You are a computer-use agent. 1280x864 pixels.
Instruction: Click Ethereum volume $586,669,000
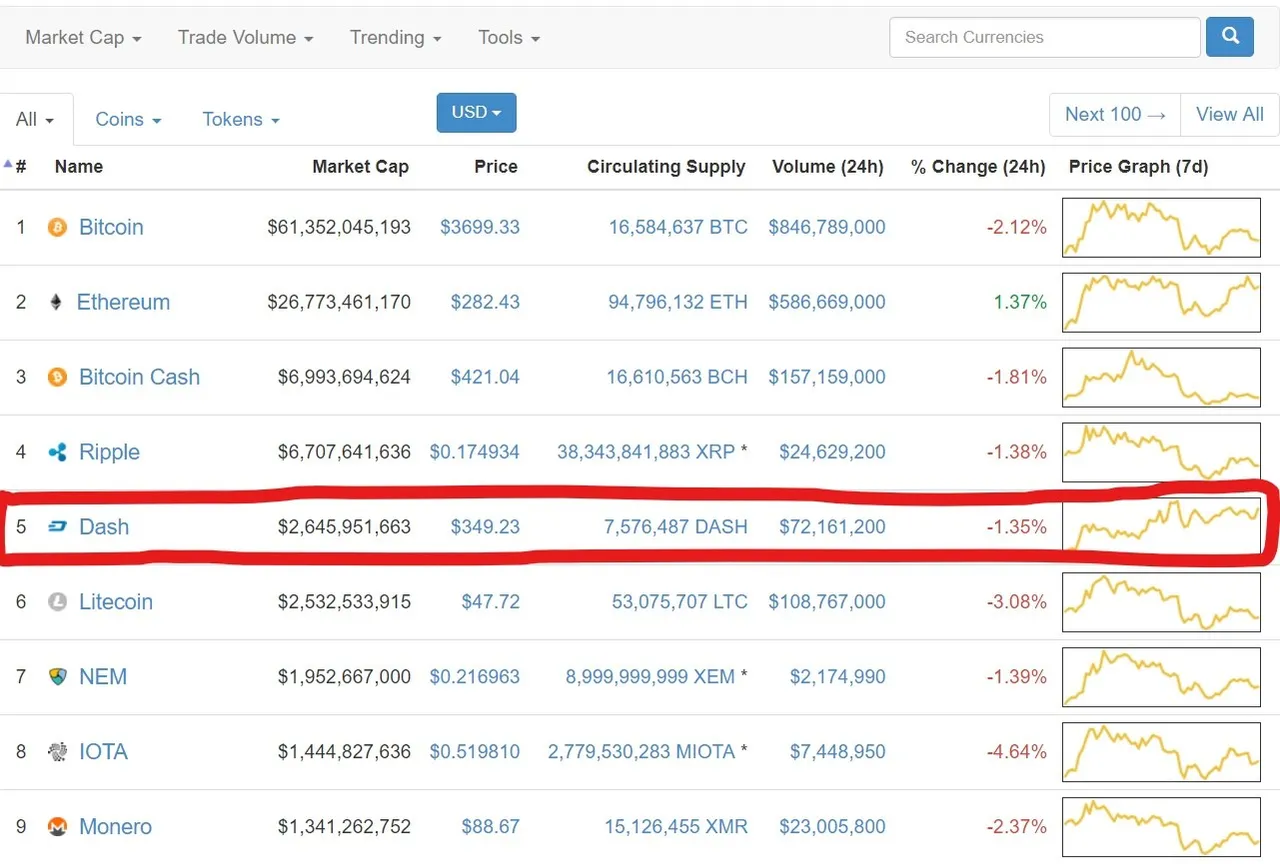827,302
